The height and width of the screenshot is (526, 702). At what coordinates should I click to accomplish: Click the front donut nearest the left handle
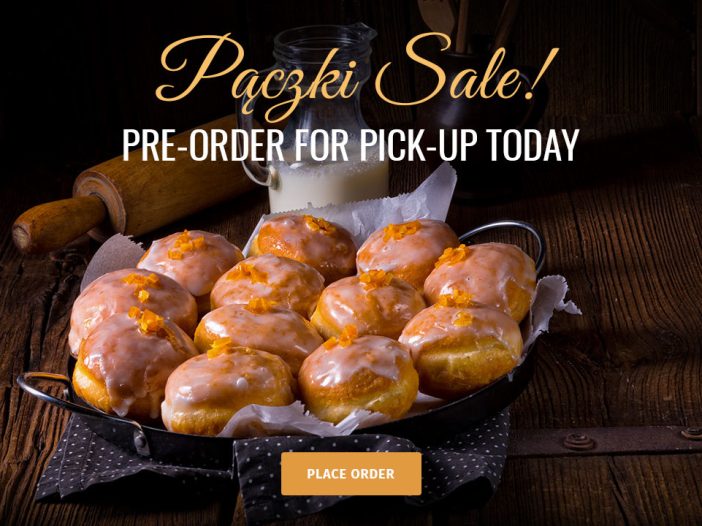(x=134, y=363)
